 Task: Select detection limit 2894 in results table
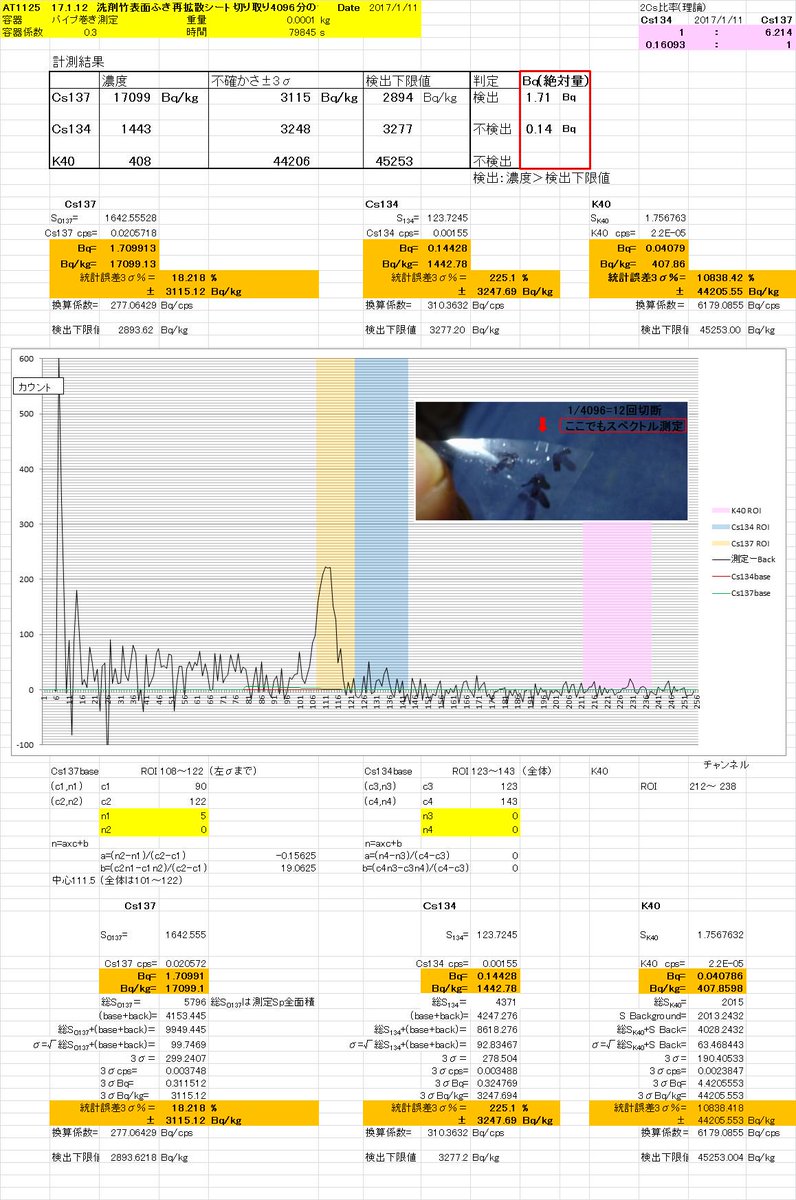tap(398, 98)
